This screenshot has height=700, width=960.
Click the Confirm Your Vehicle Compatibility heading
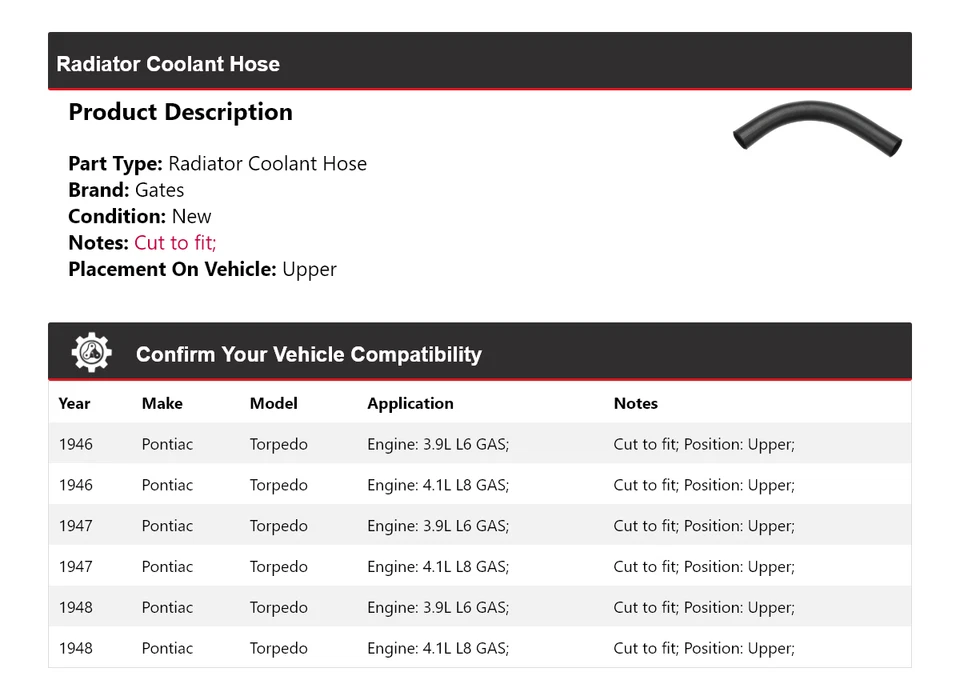308,354
